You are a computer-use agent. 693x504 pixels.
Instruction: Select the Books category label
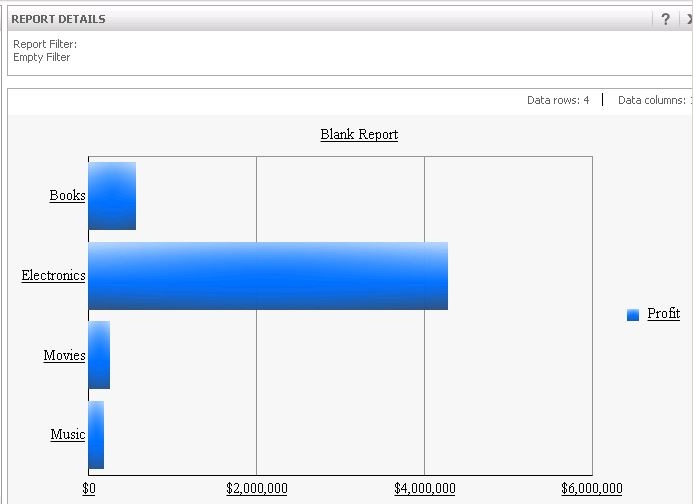click(67, 195)
